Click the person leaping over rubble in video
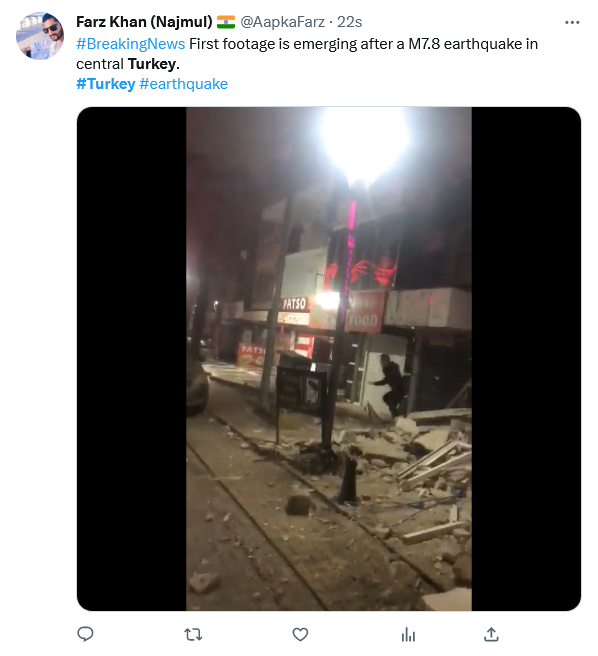Viewport: 598px width, 656px height. 391,385
